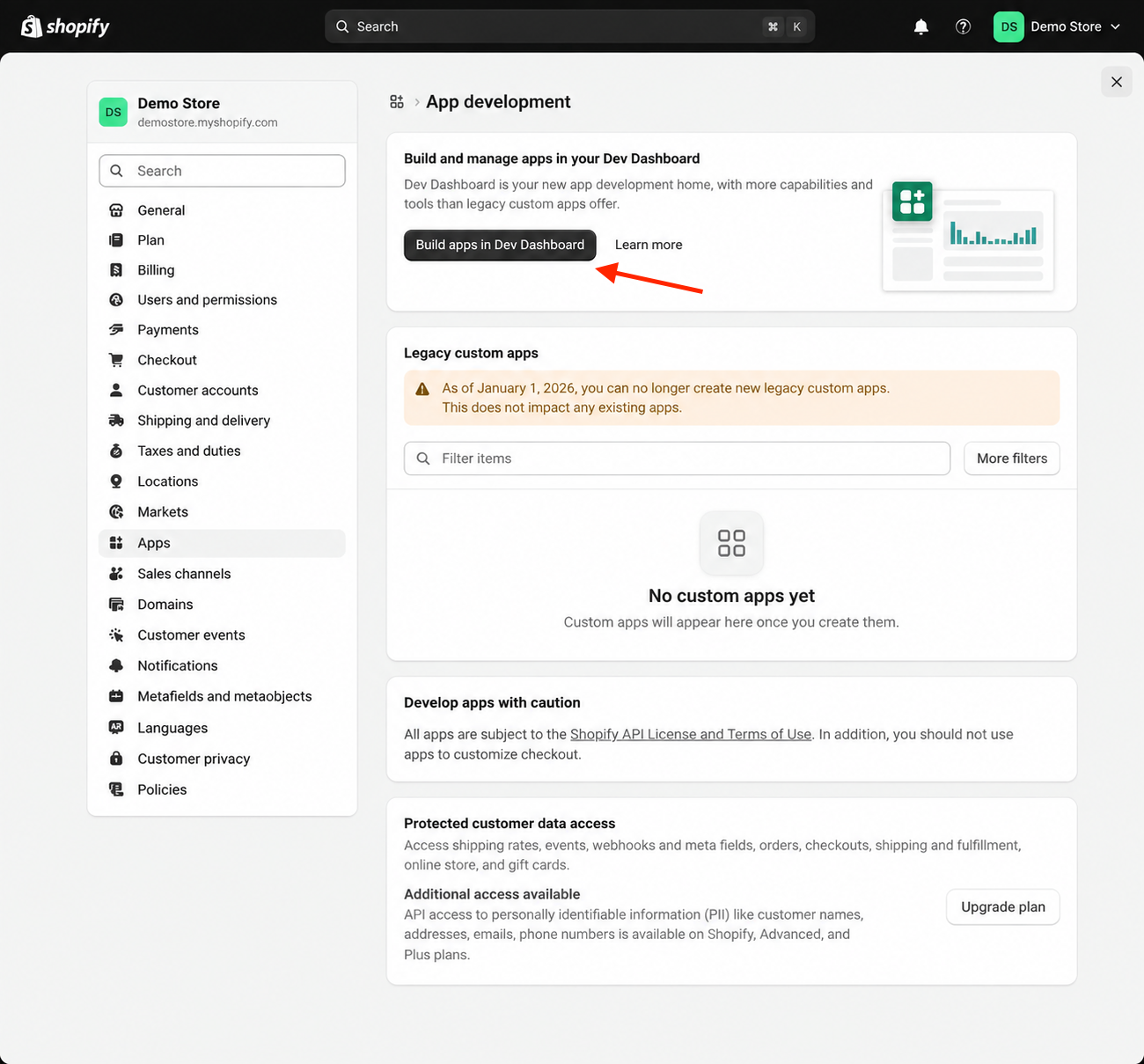The width and height of the screenshot is (1144, 1064).
Task: Click the DS avatar in top bar
Action: 1008,26
